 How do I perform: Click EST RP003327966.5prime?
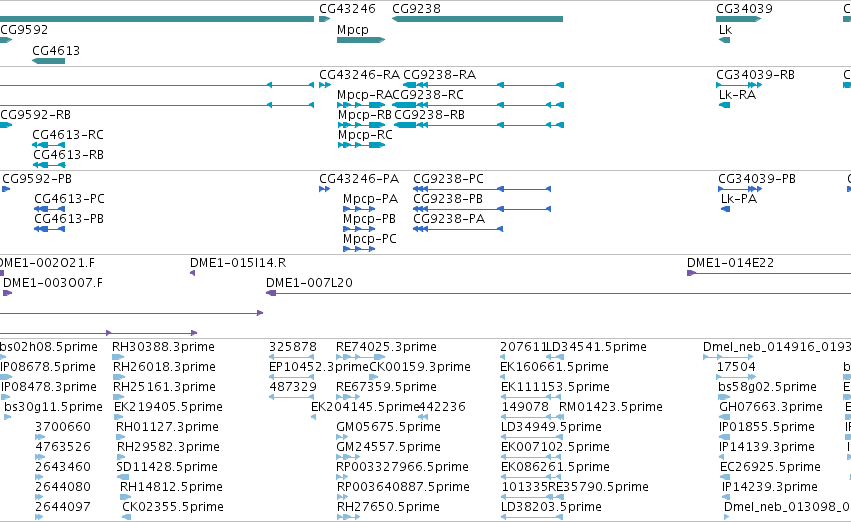click(x=403, y=468)
